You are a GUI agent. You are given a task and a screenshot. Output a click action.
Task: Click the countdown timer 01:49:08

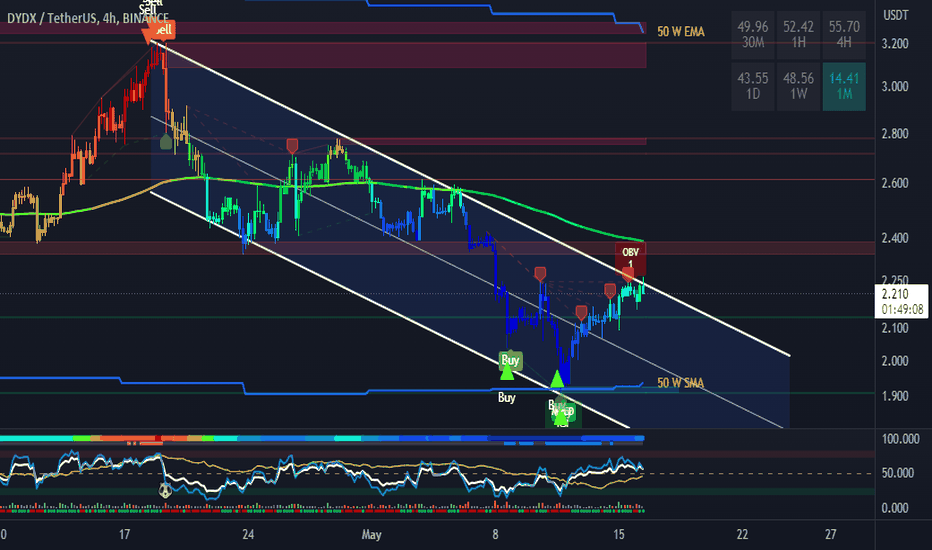point(902,309)
